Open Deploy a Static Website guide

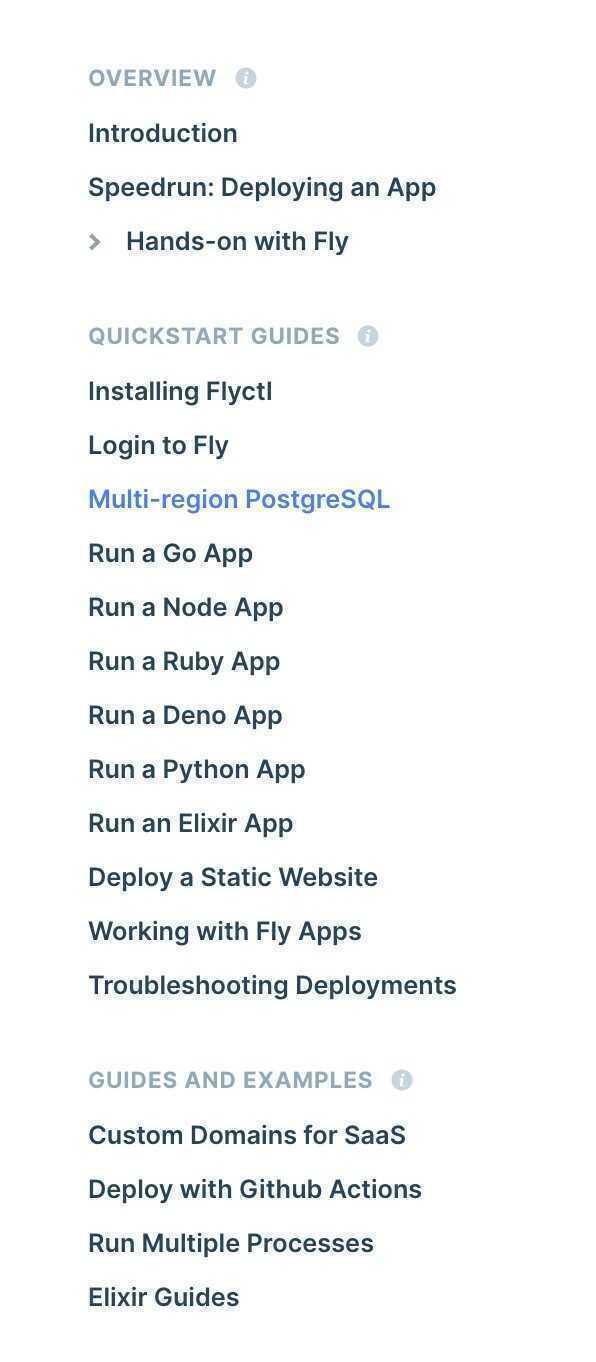233,877
